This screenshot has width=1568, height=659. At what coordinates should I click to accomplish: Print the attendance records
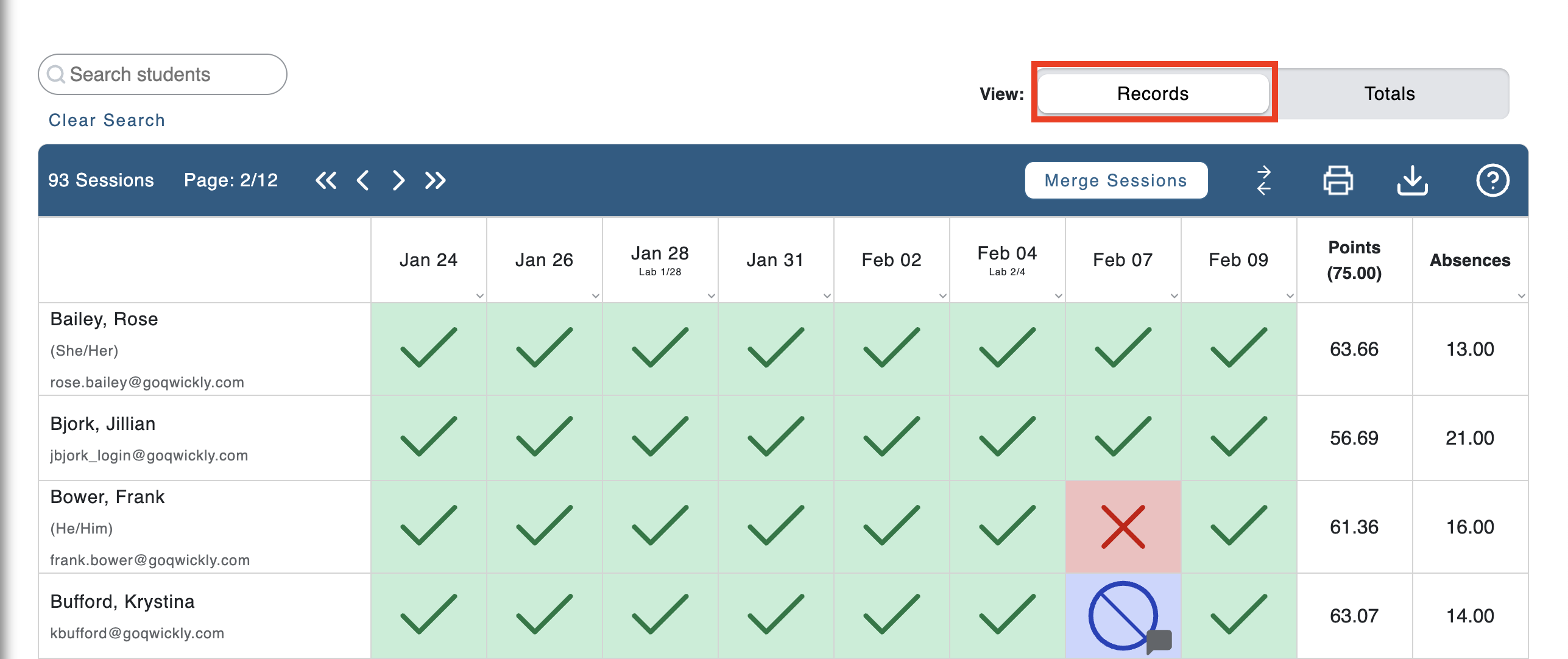[1338, 180]
